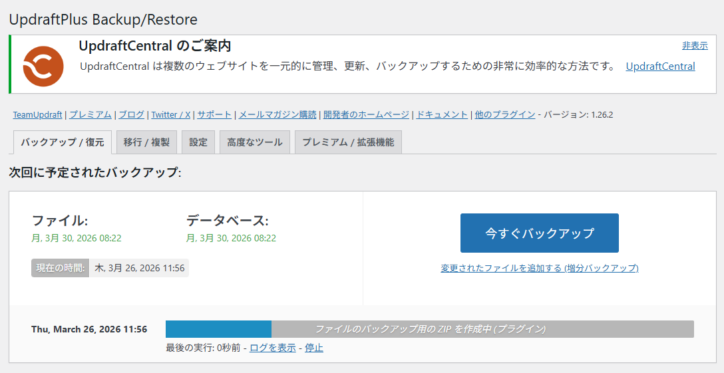The height and width of the screenshot is (373, 724).
Task: Click the backup ZIP creation progress bar
Action: (429, 329)
